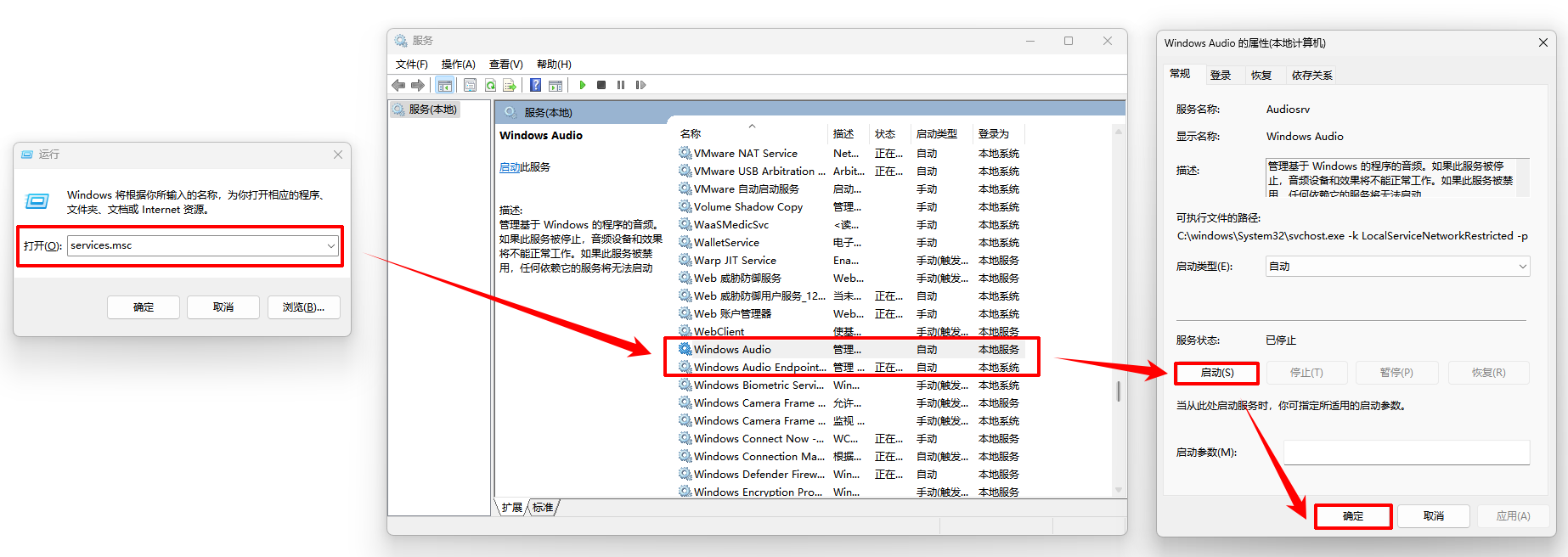Click the 启动 link for this service
Image resolution: width=1568 pixels, height=557 pixels.
coord(510,167)
